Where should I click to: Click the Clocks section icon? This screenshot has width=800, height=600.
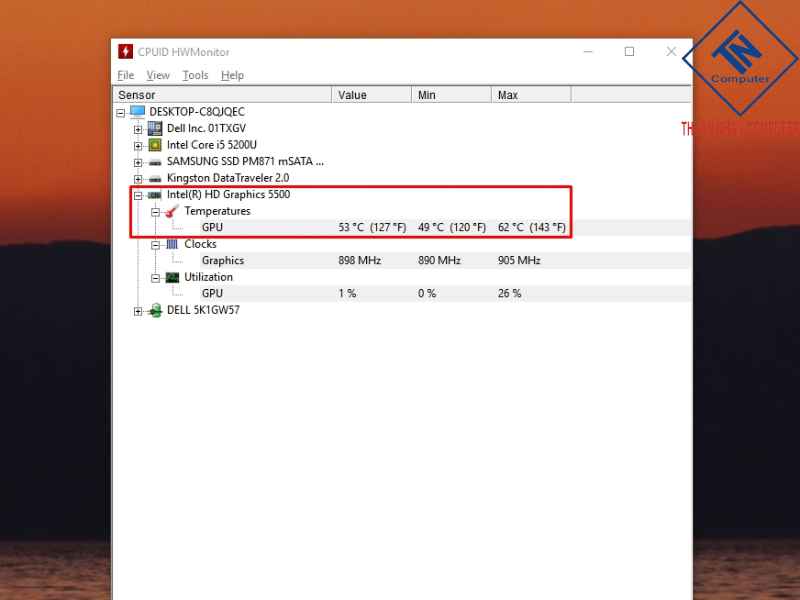(172, 244)
